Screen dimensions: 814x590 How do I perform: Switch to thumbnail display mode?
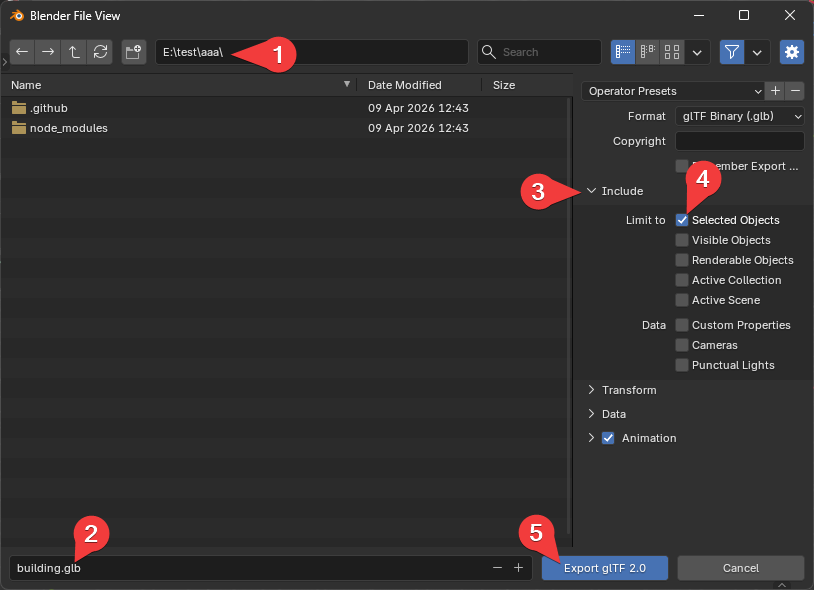[x=673, y=52]
